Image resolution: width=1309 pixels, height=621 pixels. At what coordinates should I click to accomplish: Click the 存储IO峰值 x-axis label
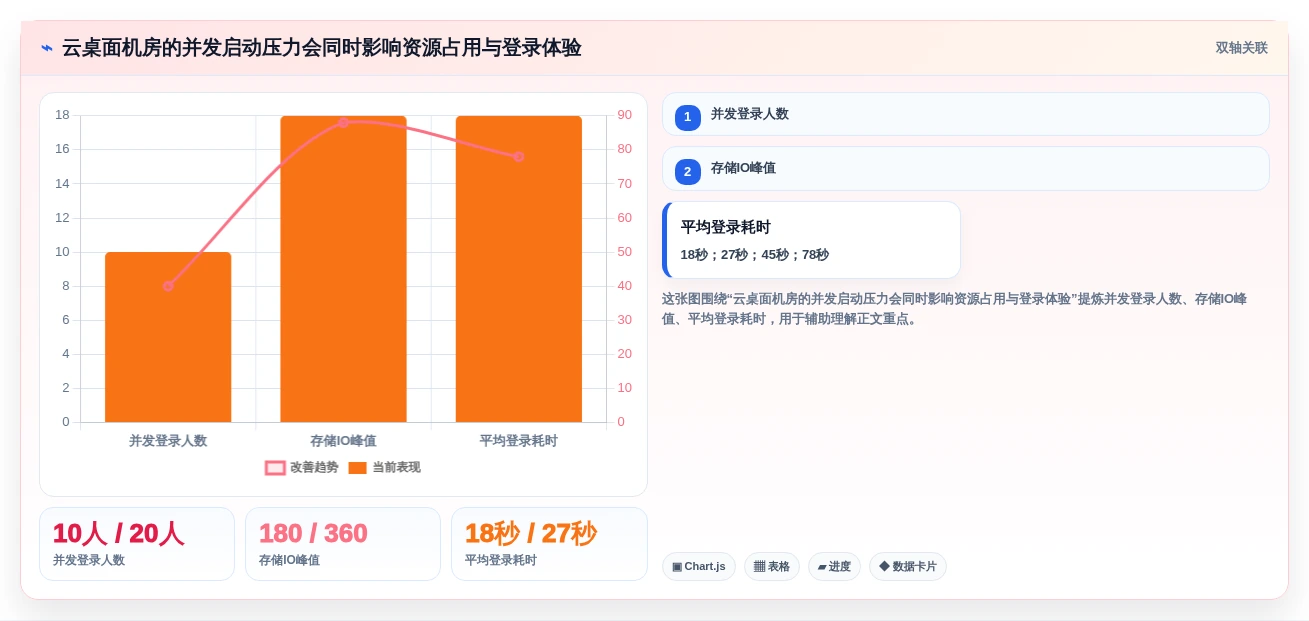tap(343, 441)
